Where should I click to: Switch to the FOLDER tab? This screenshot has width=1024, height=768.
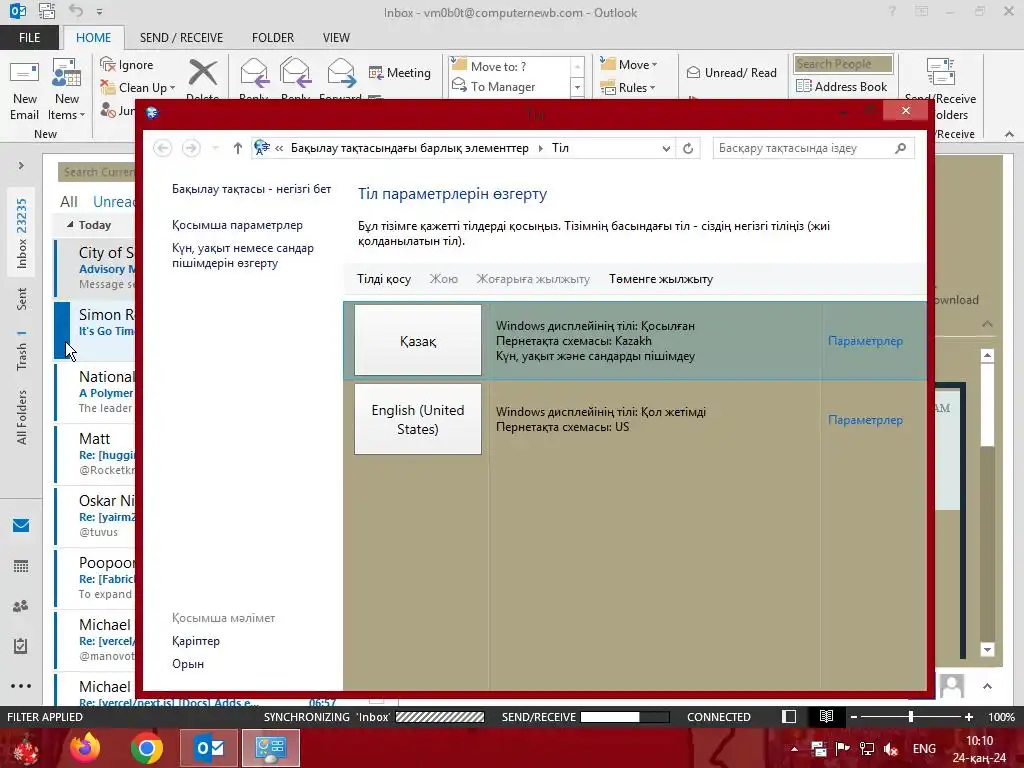(273, 38)
